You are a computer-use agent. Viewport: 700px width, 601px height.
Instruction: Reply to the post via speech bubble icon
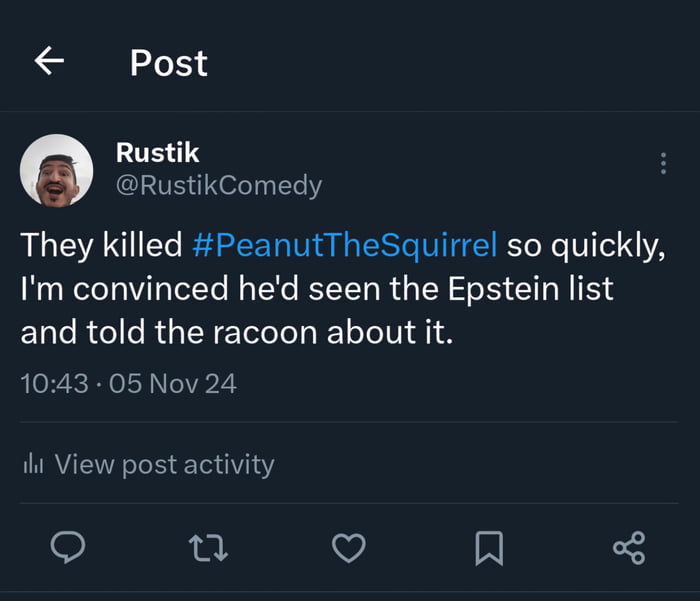point(67,547)
